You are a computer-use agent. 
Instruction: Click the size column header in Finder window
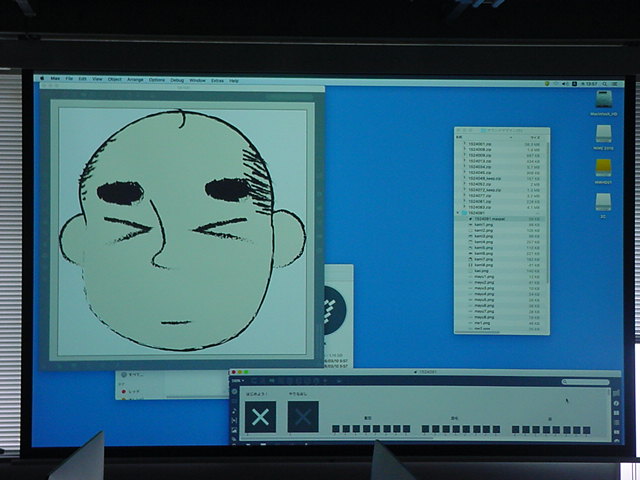click(535, 138)
